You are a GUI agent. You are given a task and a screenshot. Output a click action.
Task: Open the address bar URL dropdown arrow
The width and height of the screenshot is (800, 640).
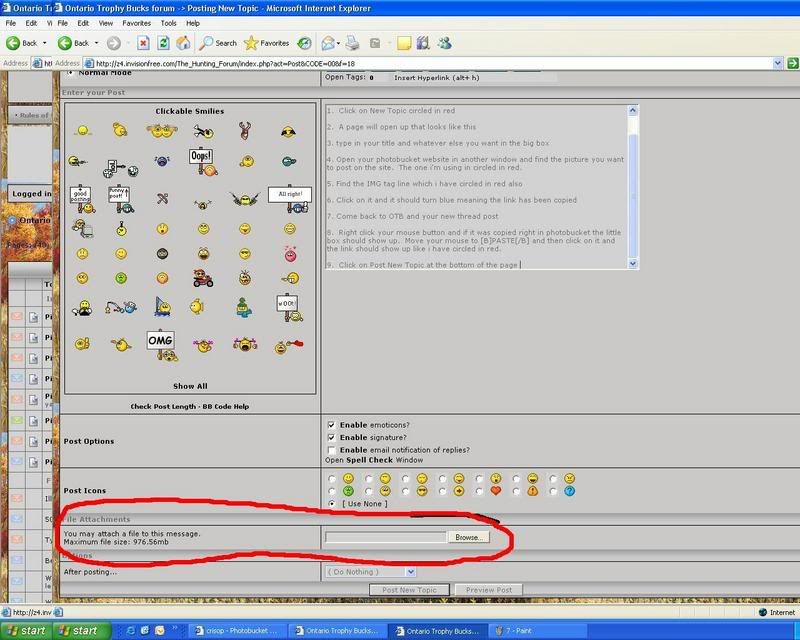(x=778, y=63)
